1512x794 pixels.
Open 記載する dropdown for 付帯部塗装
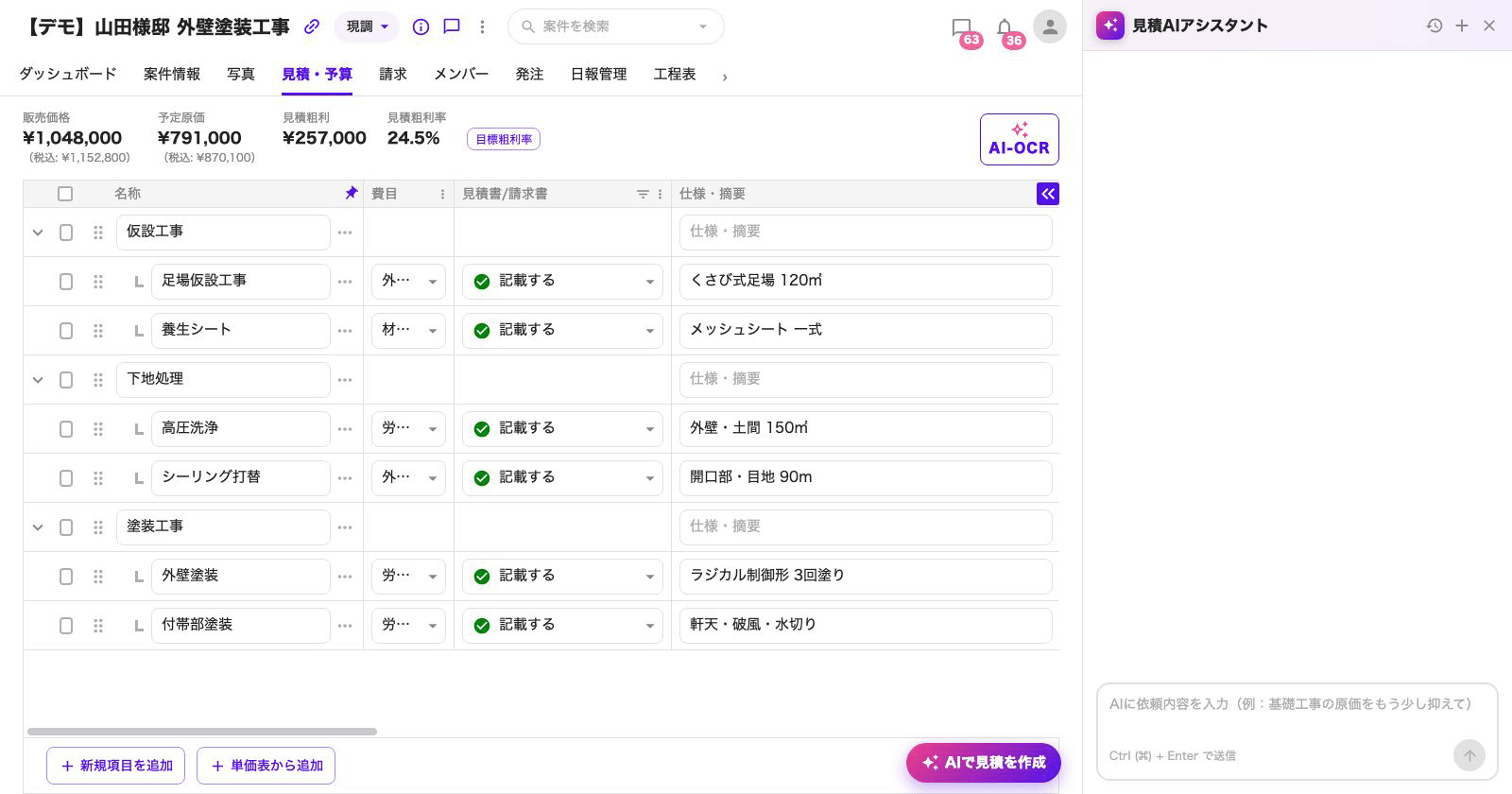coord(563,626)
